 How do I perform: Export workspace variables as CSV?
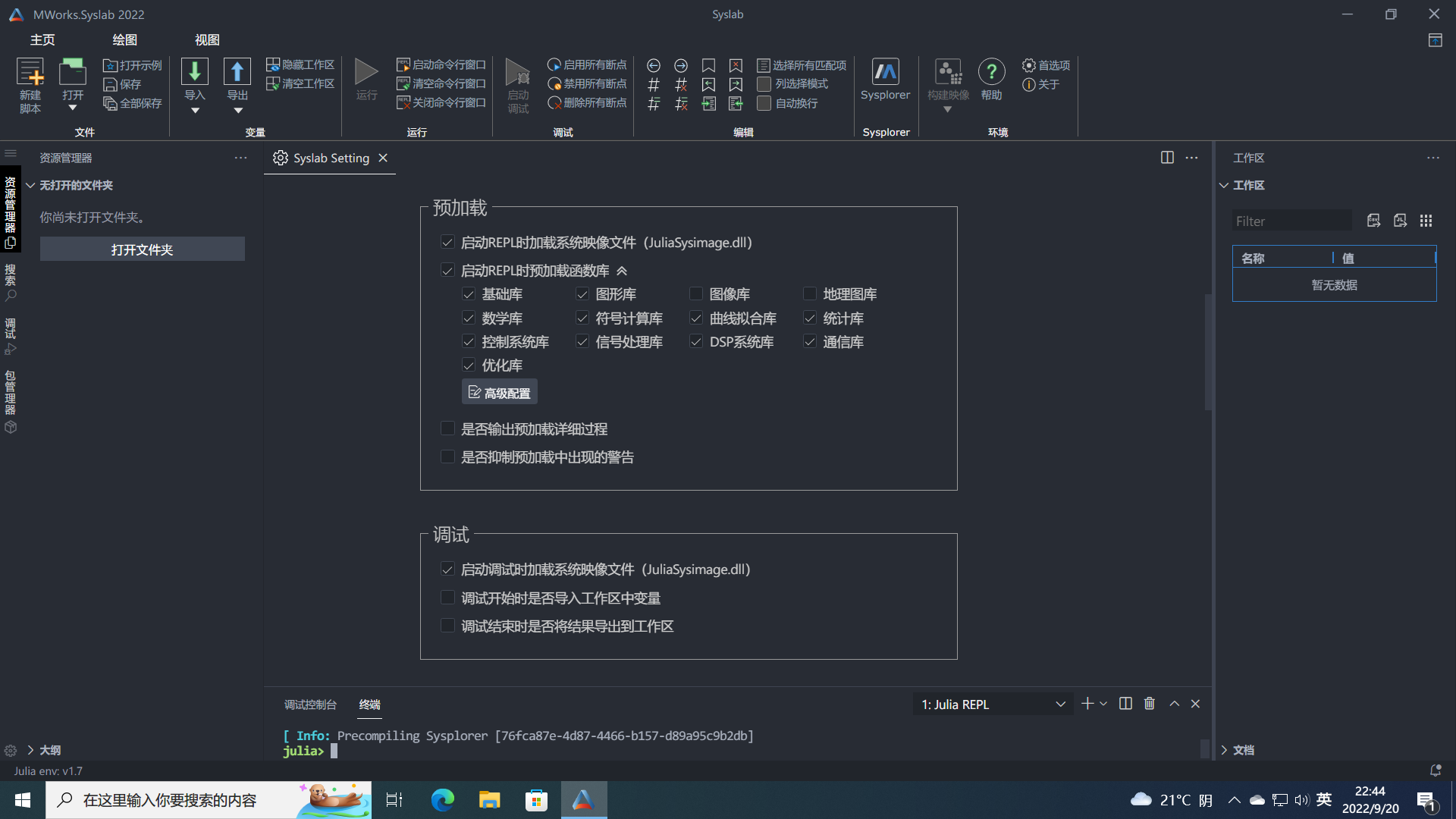coord(1374,221)
